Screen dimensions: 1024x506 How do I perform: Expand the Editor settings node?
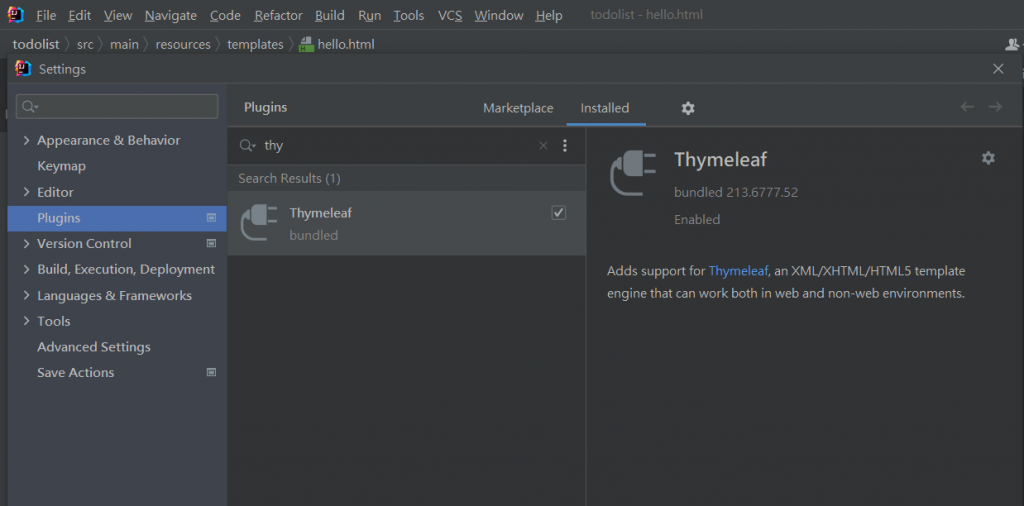click(x=27, y=192)
